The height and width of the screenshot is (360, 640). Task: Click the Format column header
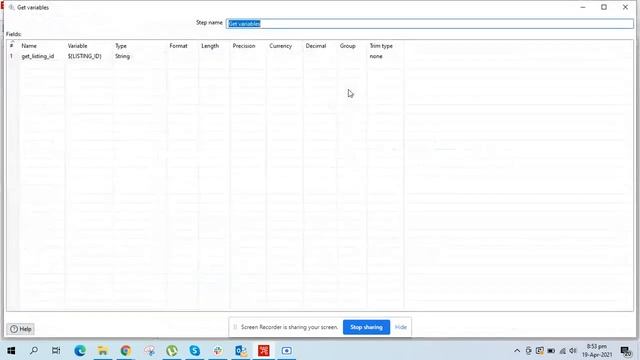[178, 46]
